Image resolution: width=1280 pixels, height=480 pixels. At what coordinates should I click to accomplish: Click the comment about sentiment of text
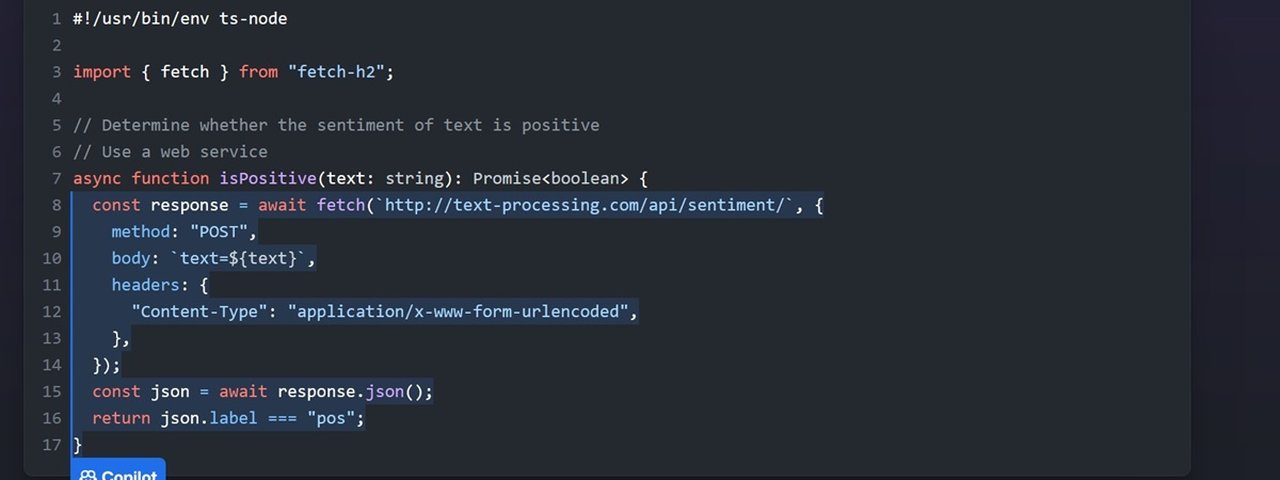tap(336, 125)
